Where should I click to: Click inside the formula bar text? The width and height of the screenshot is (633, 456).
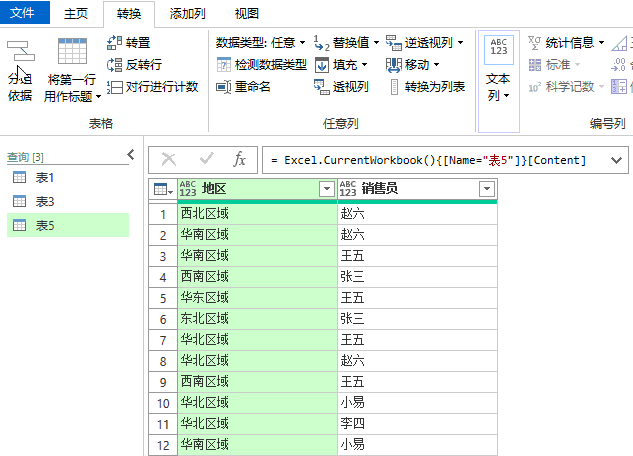(429, 160)
